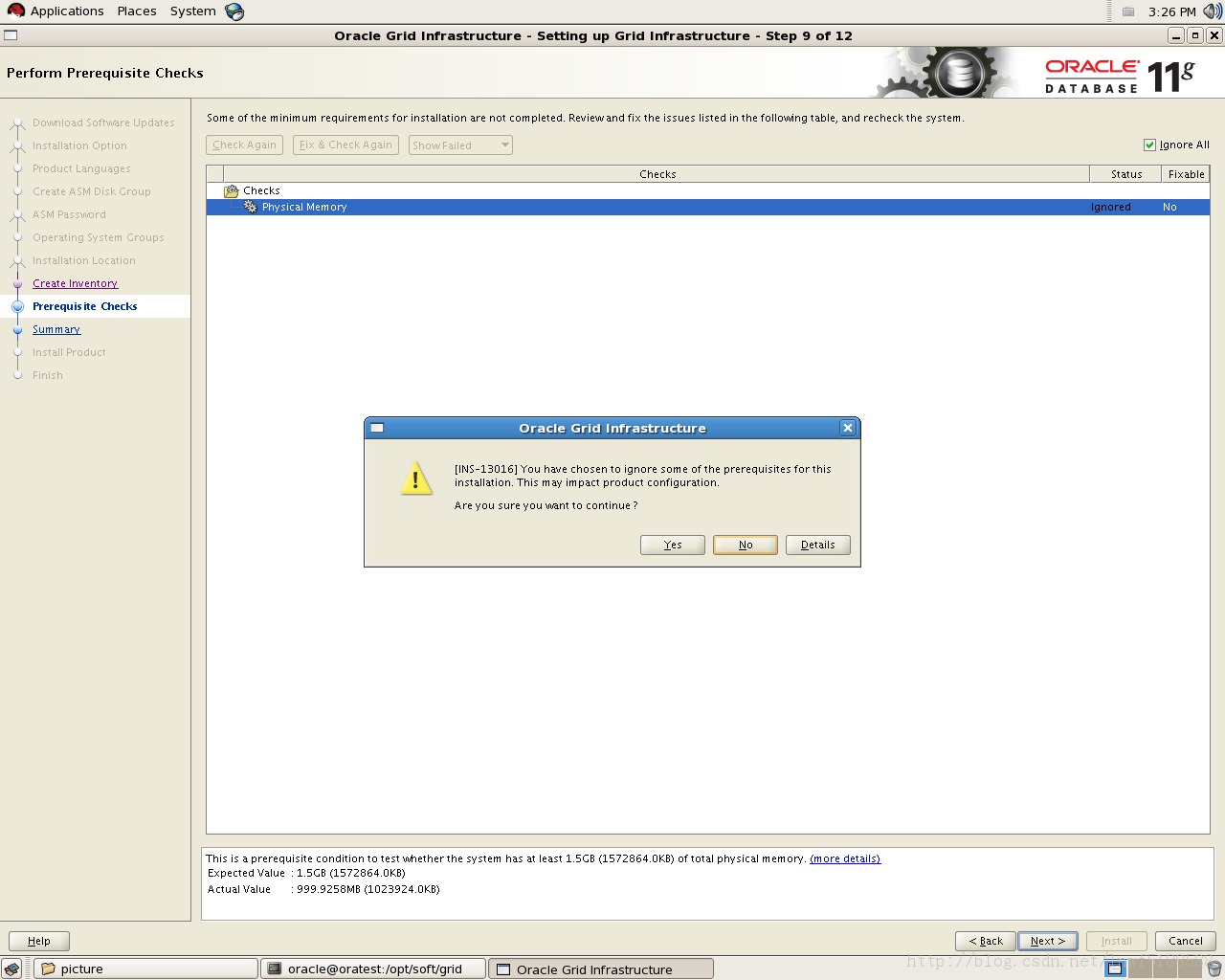Click the workspace switcher active workspace

(x=1115, y=969)
